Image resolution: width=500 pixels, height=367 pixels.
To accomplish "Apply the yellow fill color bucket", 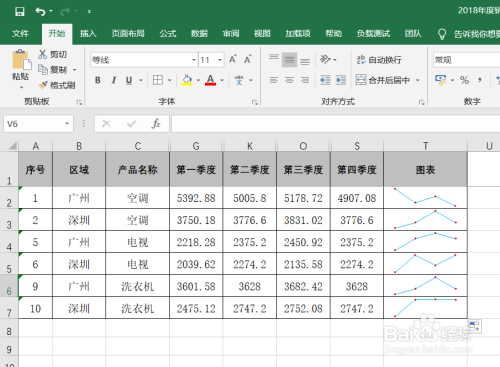I will click(187, 80).
